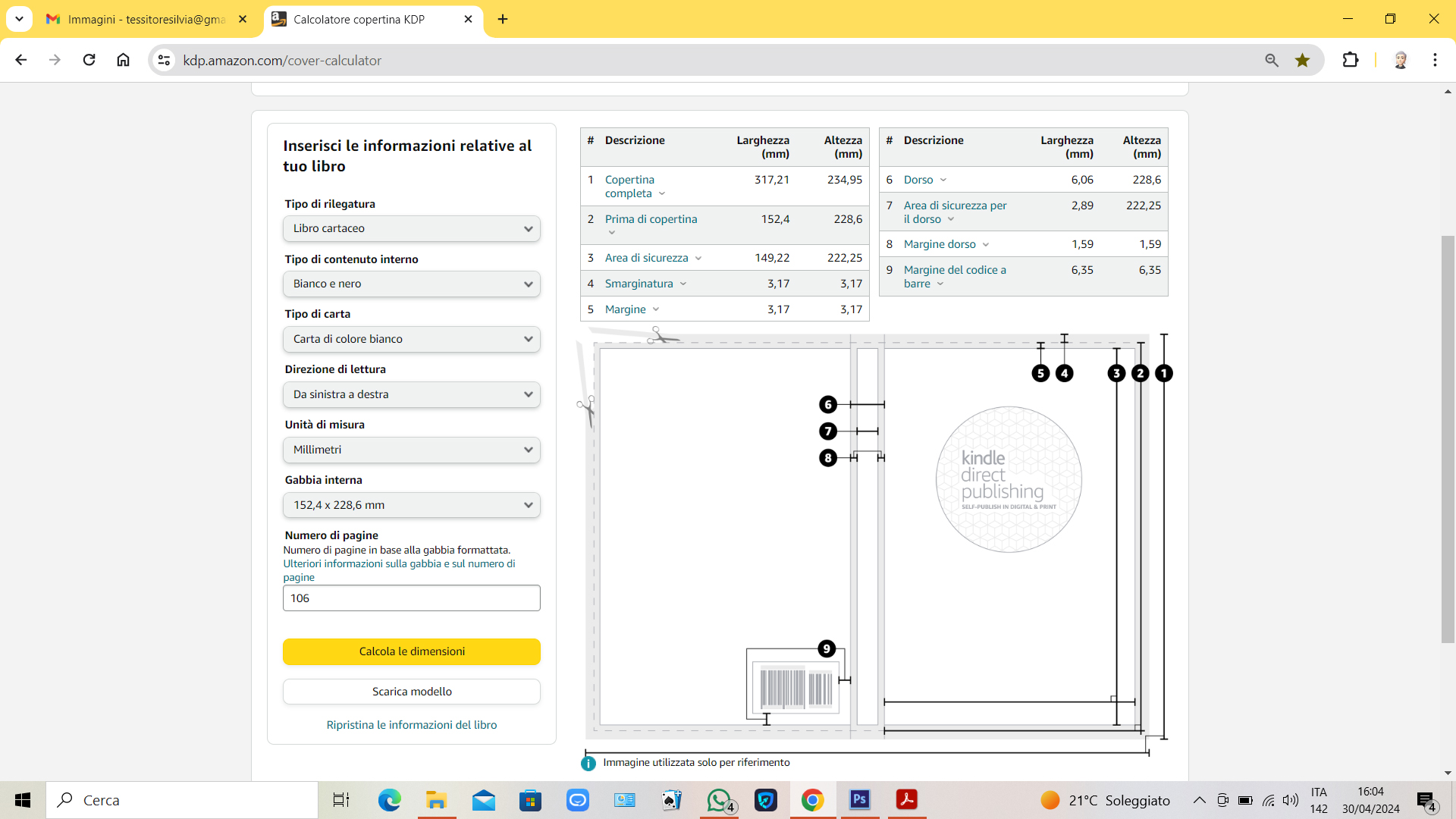Open the Tipo di contenuto interno dropdown
Viewport: 1456px width, 819px height.
(412, 284)
